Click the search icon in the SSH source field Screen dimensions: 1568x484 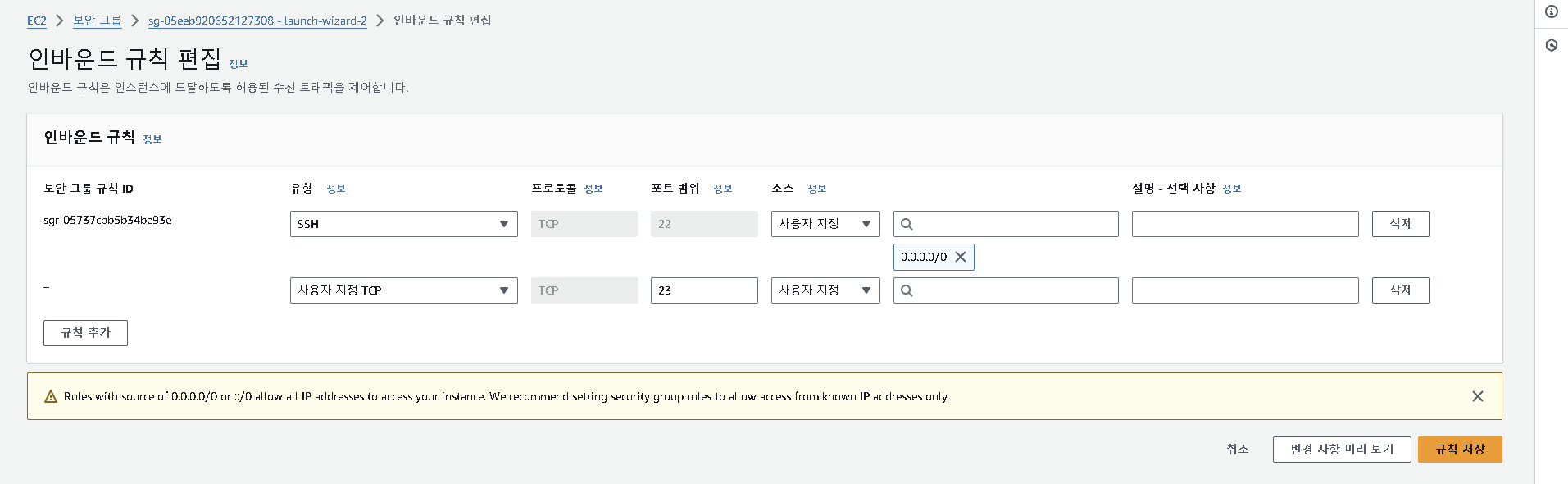coord(907,224)
